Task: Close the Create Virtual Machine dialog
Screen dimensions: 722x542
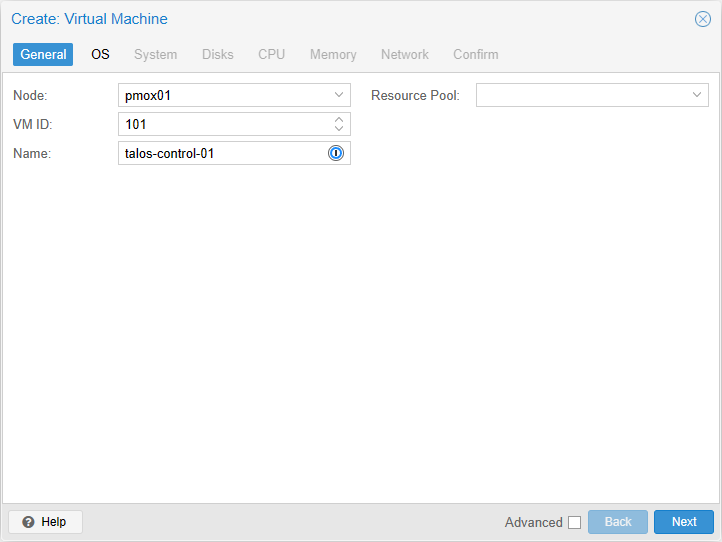Action: pos(703,19)
